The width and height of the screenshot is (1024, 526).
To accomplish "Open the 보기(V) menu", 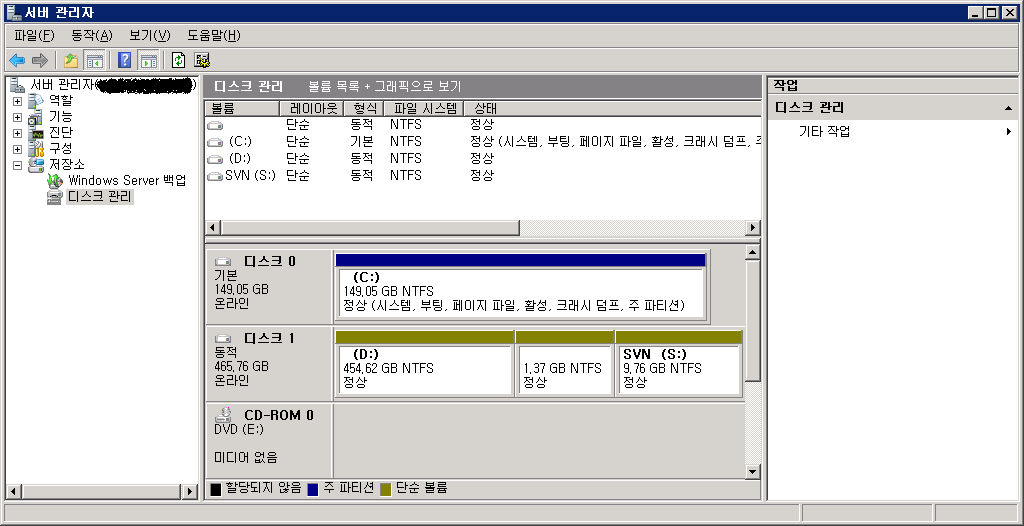I will pyautogui.click(x=149, y=35).
